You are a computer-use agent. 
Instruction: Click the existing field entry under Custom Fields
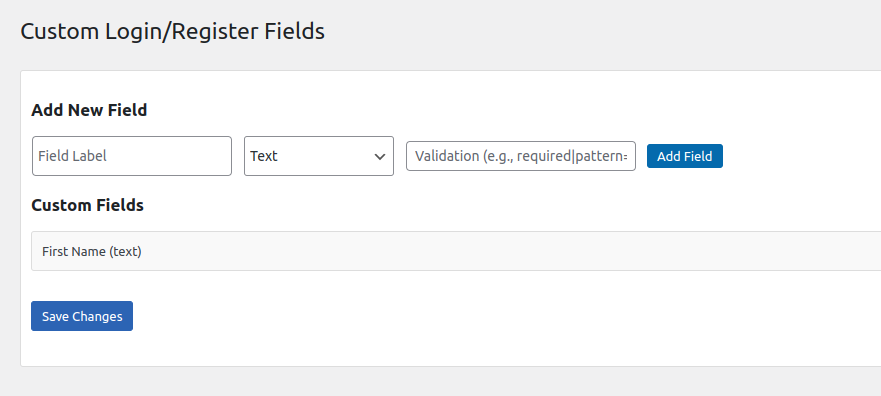tap(456, 251)
